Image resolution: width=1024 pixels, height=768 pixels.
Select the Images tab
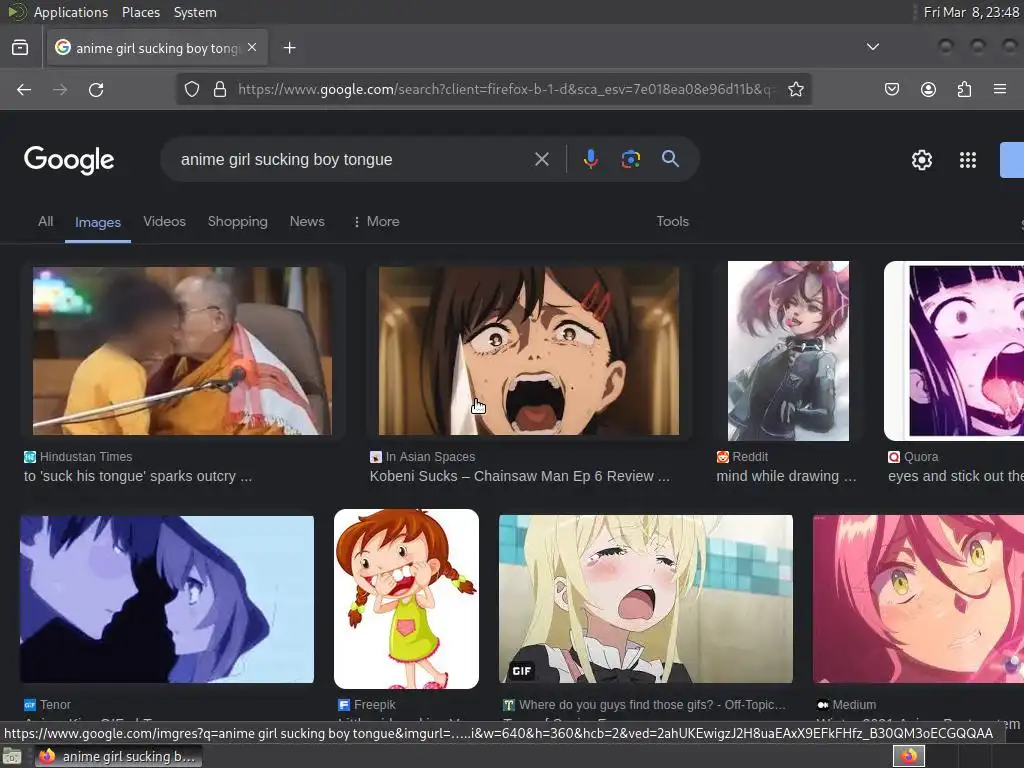pos(98,222)
